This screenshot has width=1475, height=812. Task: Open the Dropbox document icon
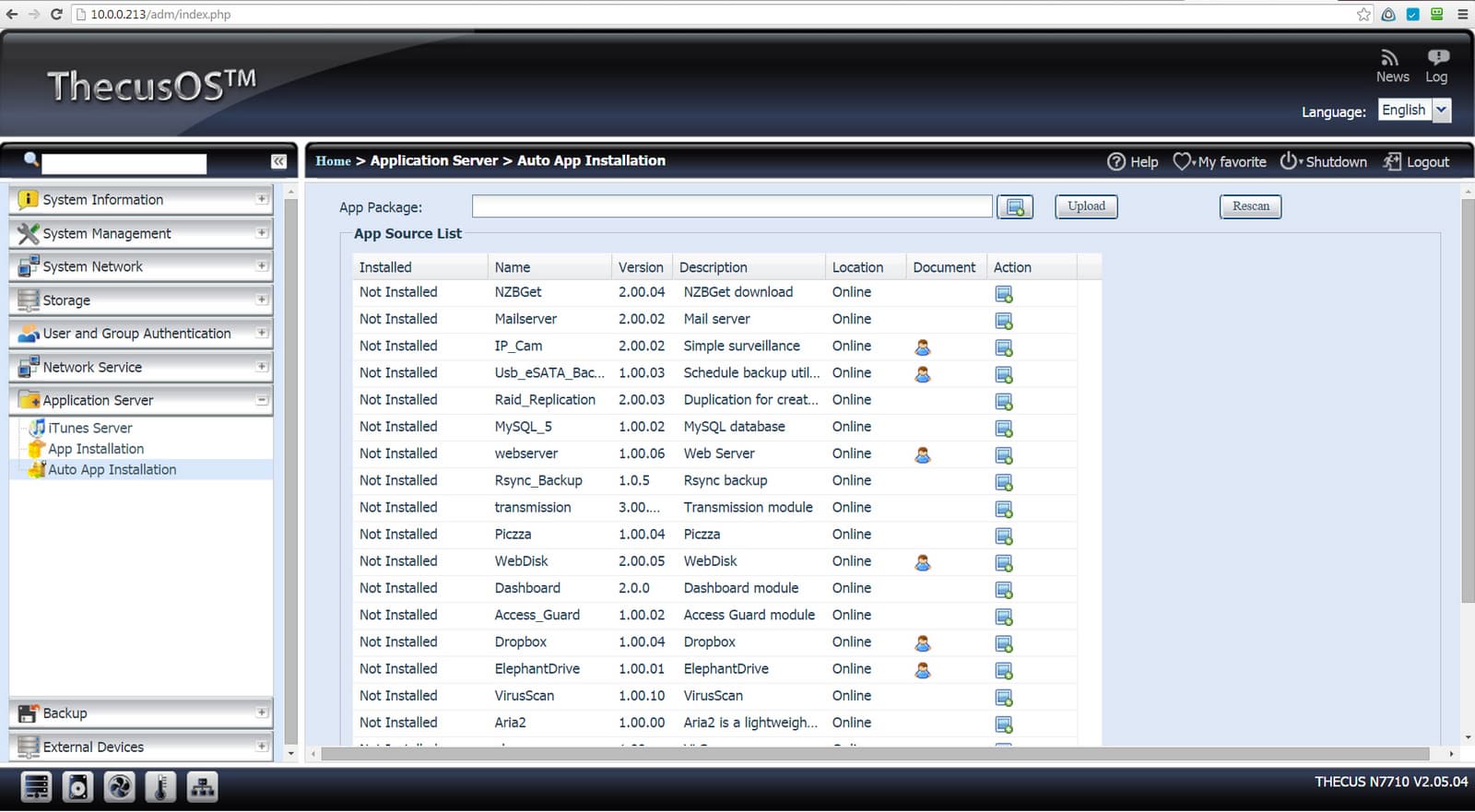pyautogui.click(x=922, y=643)
